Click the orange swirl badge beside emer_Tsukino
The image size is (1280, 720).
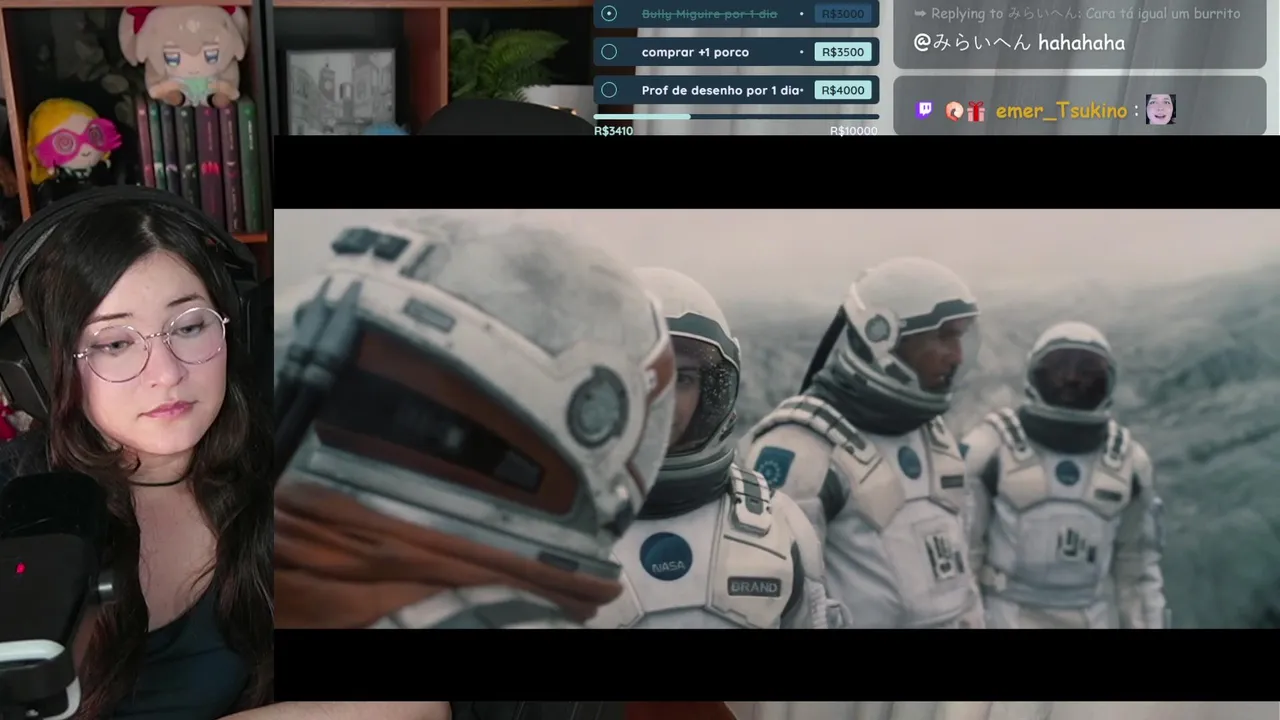pyautogui.click(x=954, y=111)
